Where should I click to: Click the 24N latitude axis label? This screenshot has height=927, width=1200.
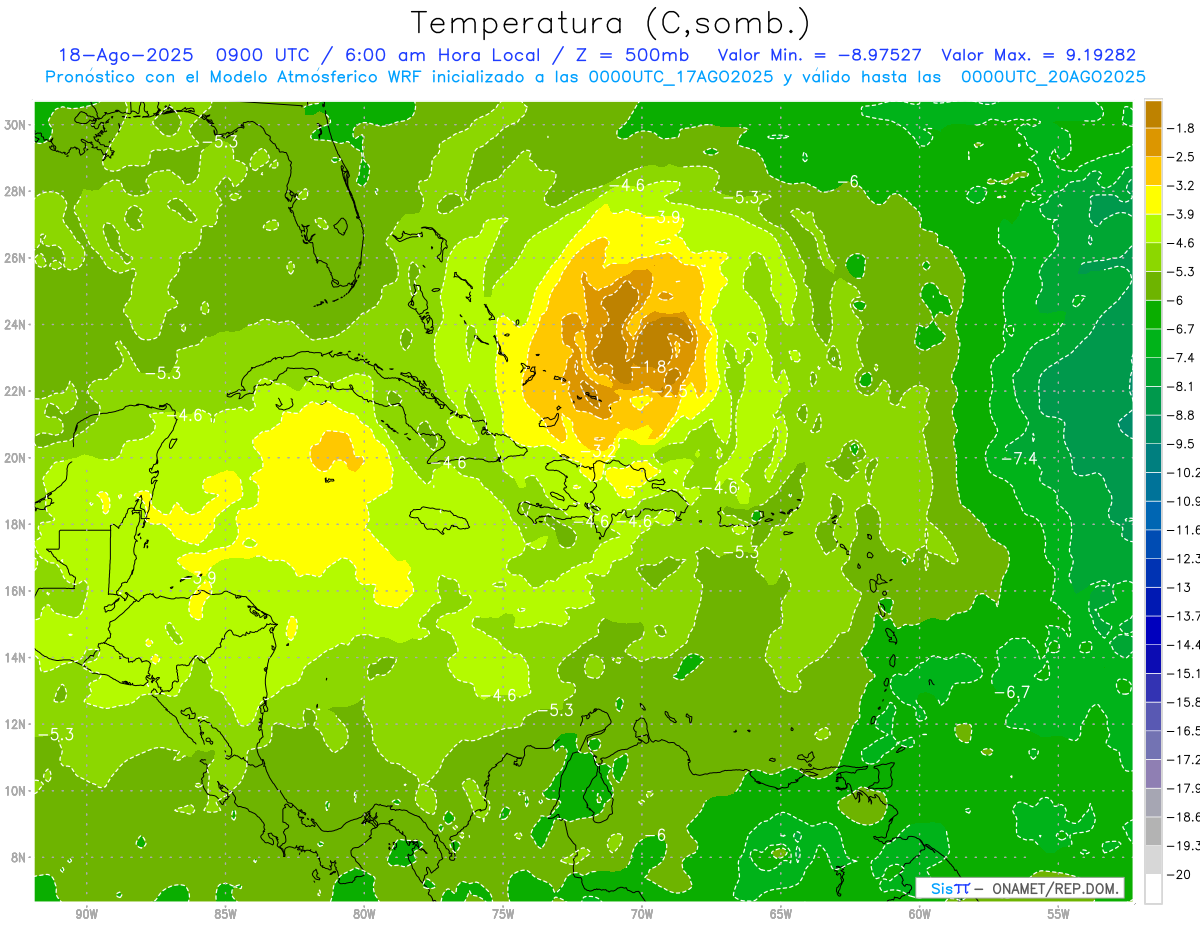click(16, 324)
